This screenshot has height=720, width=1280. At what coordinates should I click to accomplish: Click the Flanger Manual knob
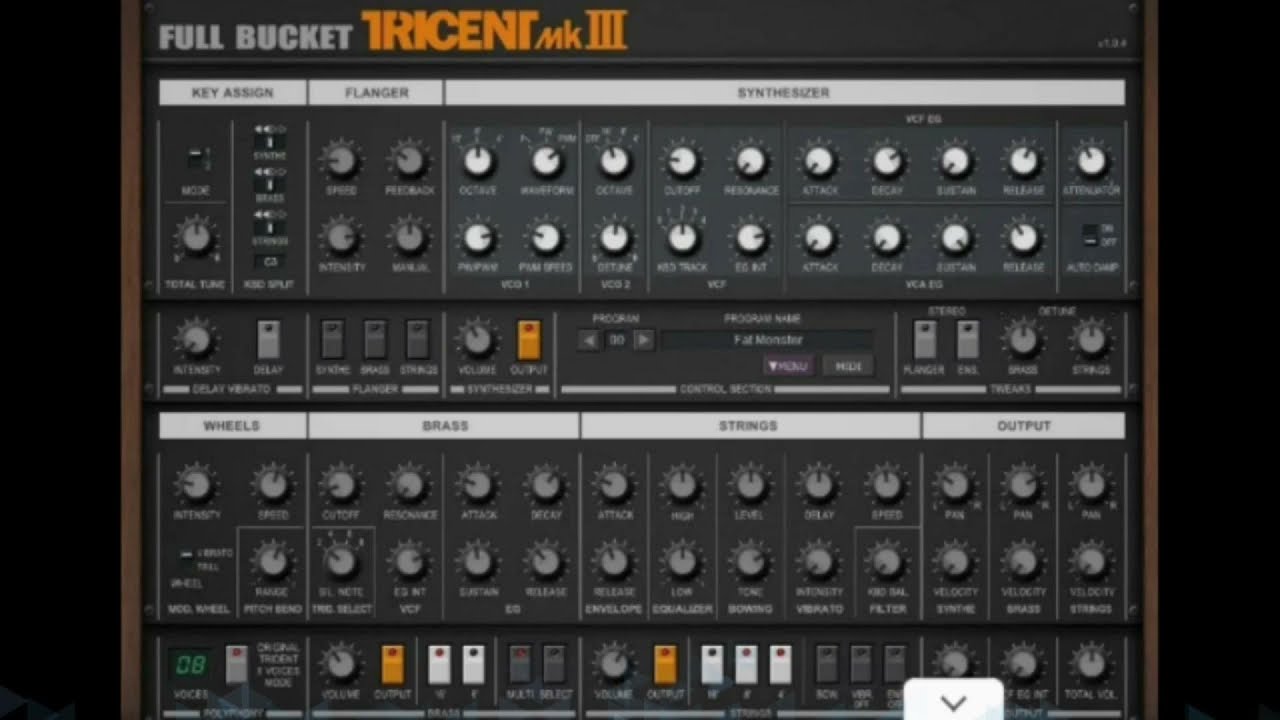[408, 237]
